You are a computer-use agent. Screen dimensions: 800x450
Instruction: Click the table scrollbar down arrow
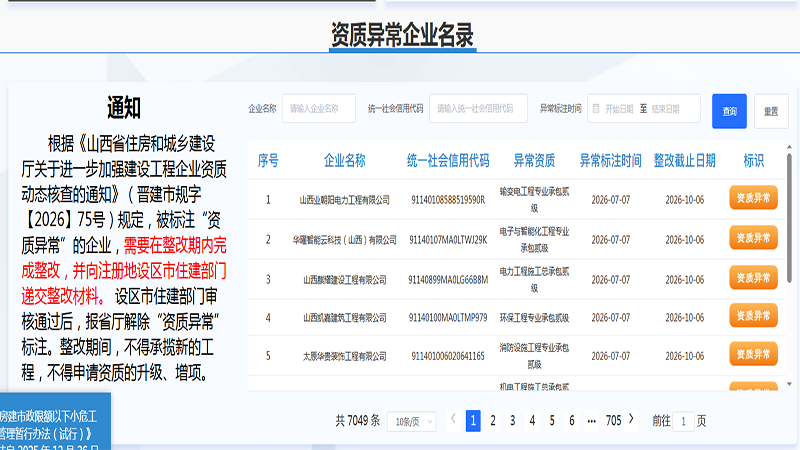pos(789,384)
